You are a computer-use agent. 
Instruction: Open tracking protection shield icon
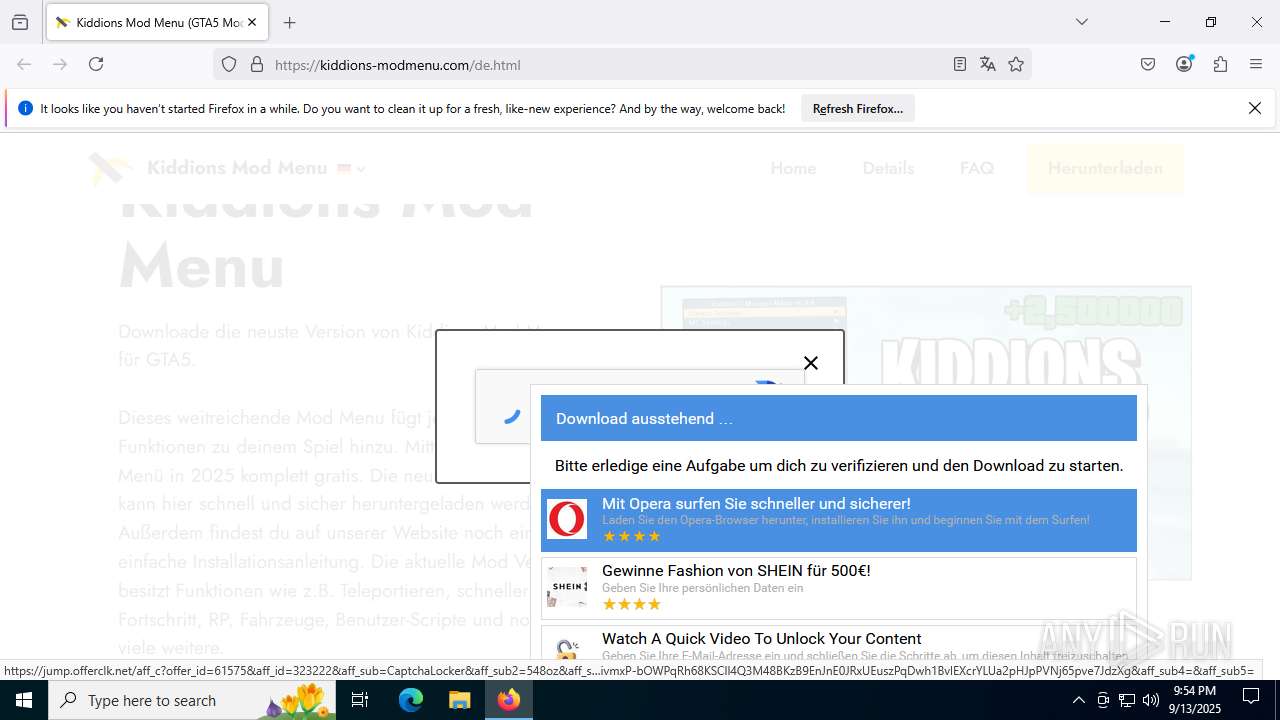[229, 64]
